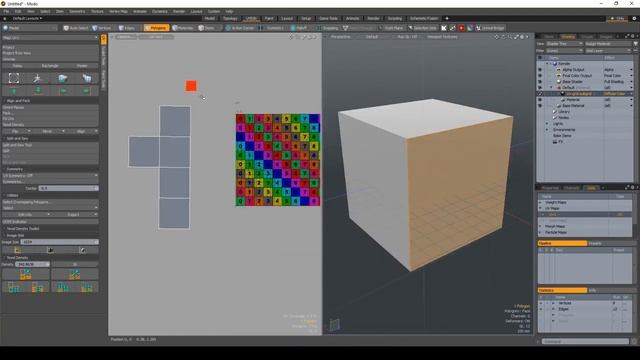Click the UV relax figure tool icon
This screenshot has width=640, height=360.
(38, 78)
